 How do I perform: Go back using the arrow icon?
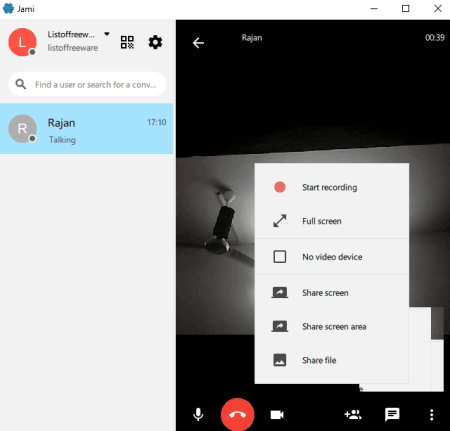pyautogui.click(x=198, y=43)
